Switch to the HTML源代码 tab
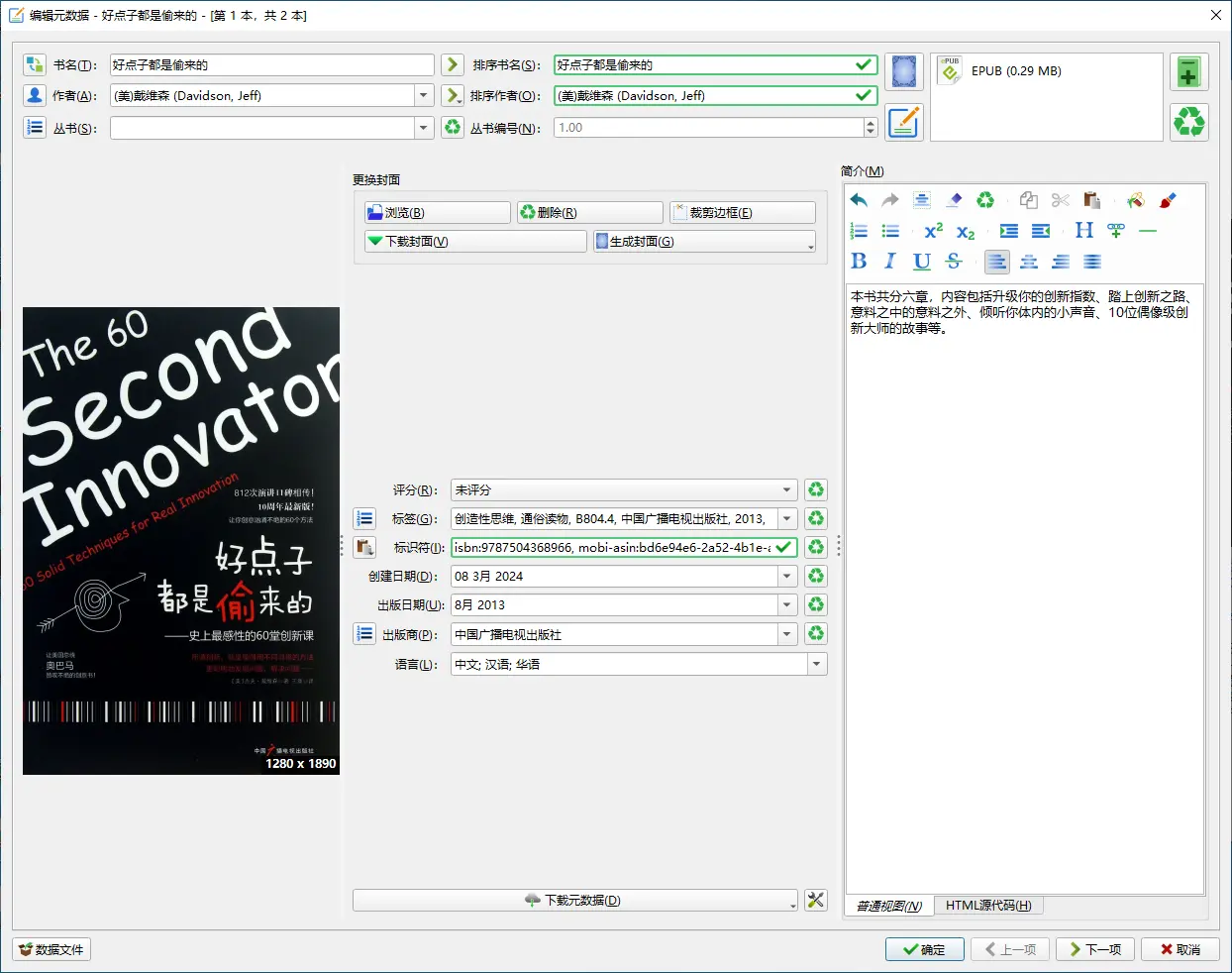This screenshot has height=973, width=1232. click(x=987, y=906)
